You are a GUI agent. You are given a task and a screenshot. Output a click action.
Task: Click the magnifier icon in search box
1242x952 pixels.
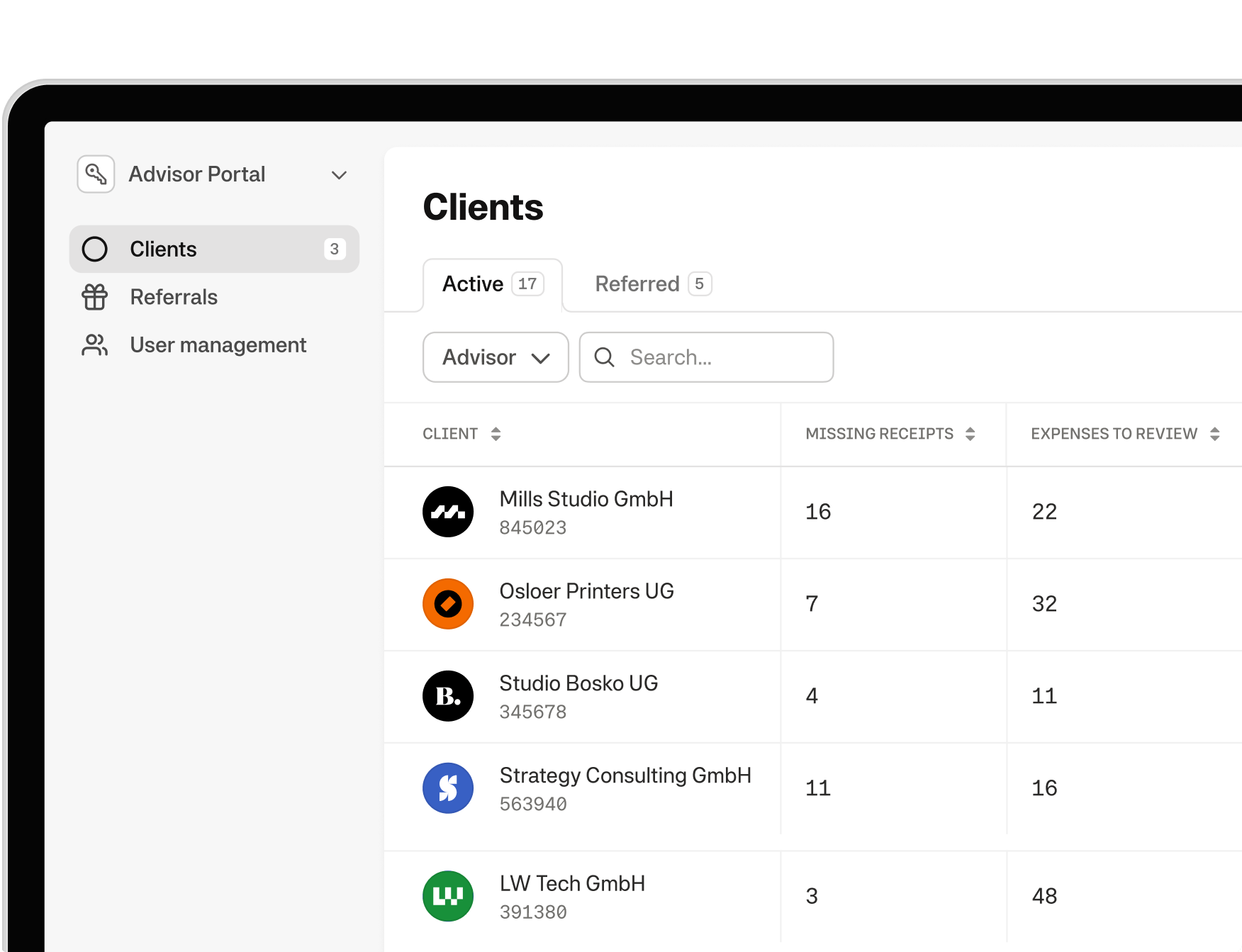click(x=604, y=357)
